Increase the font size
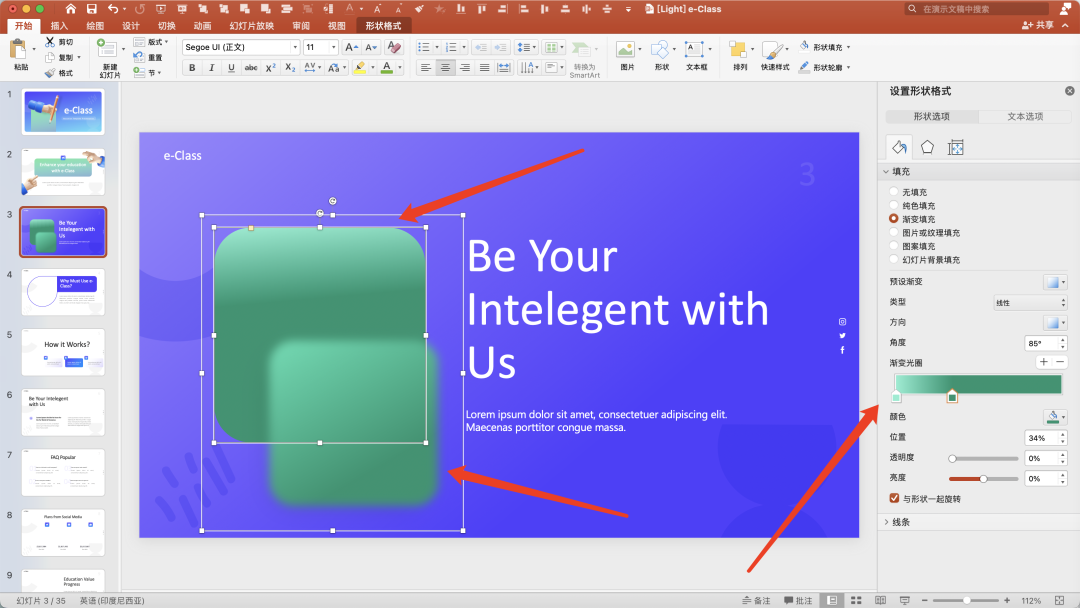 351,47
